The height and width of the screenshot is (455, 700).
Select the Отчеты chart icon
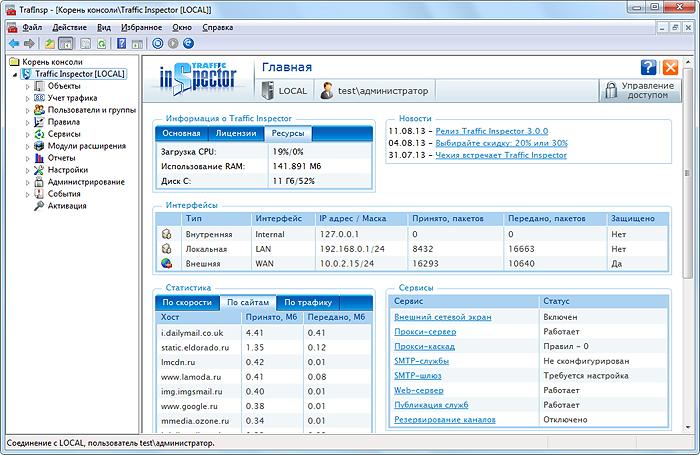point(39,158)
